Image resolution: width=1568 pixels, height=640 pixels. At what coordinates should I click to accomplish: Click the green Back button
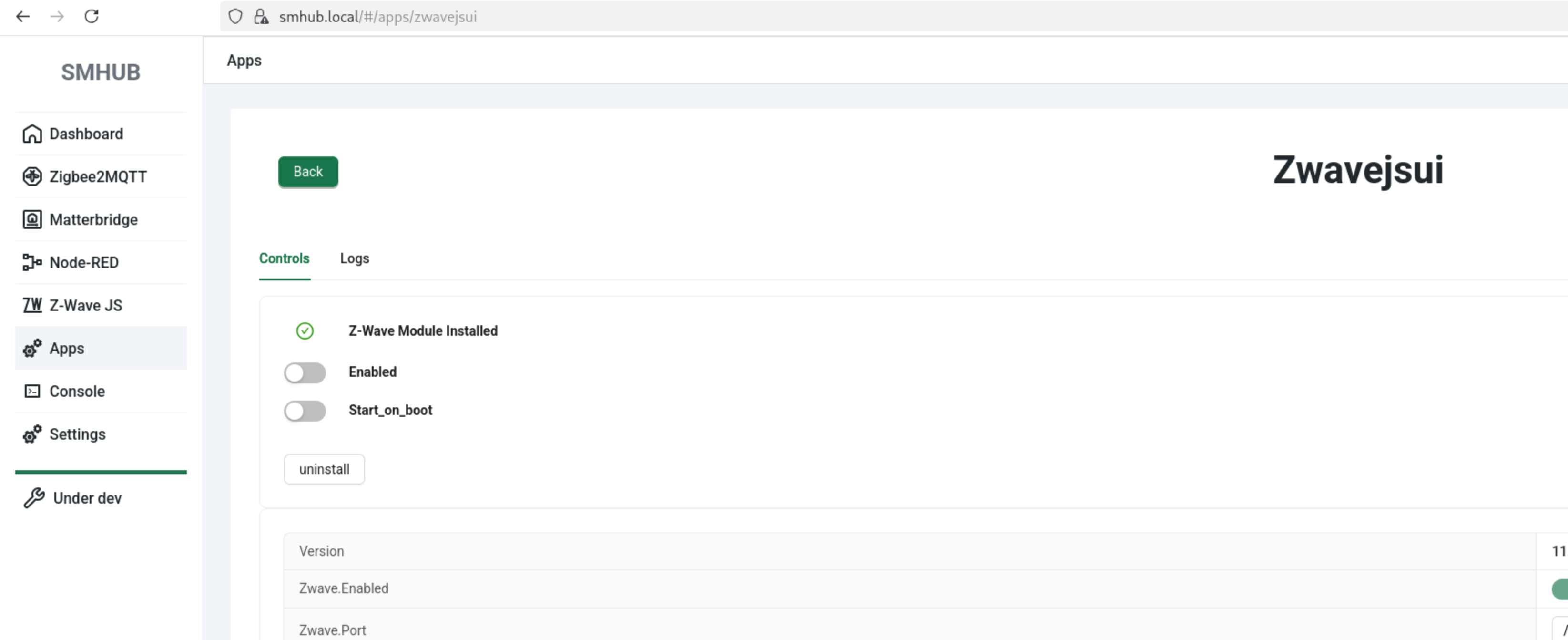tap(308, 172)
